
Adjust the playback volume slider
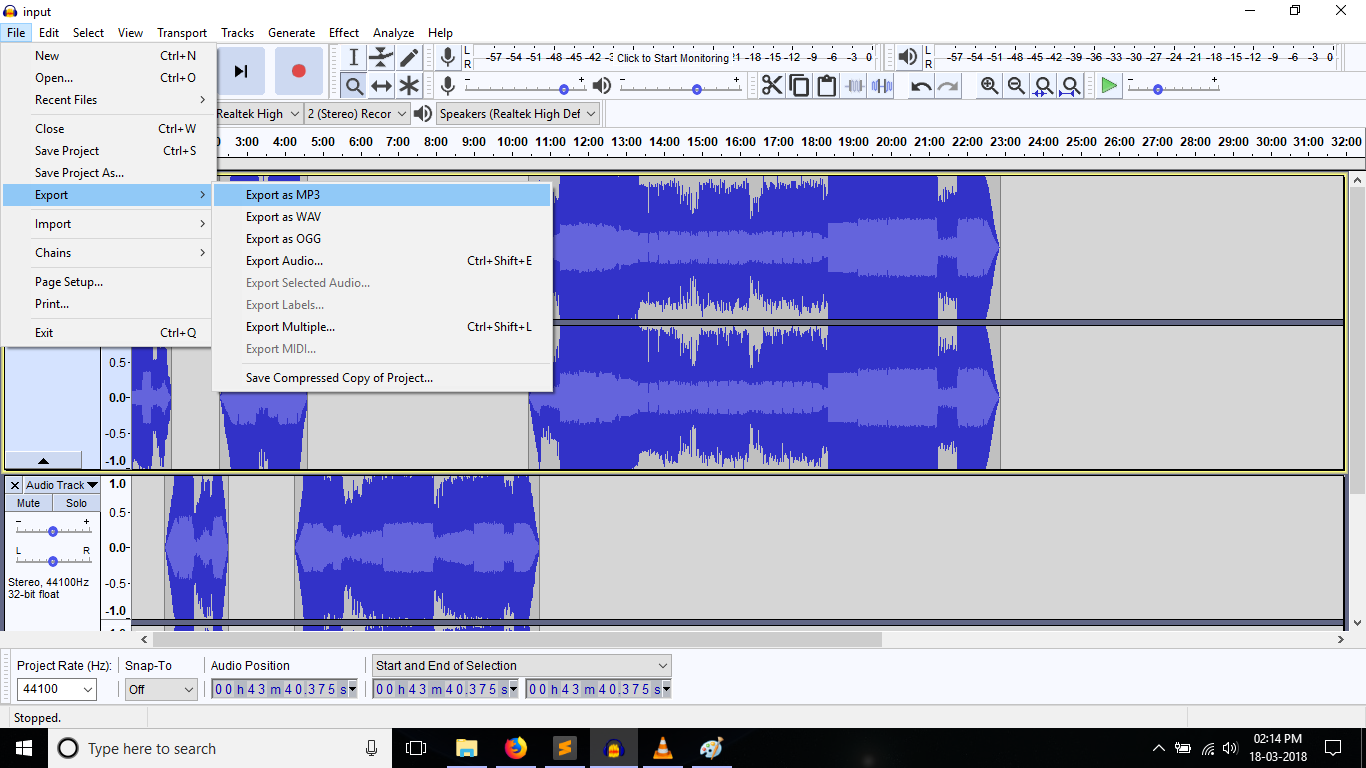coord(696,89)
